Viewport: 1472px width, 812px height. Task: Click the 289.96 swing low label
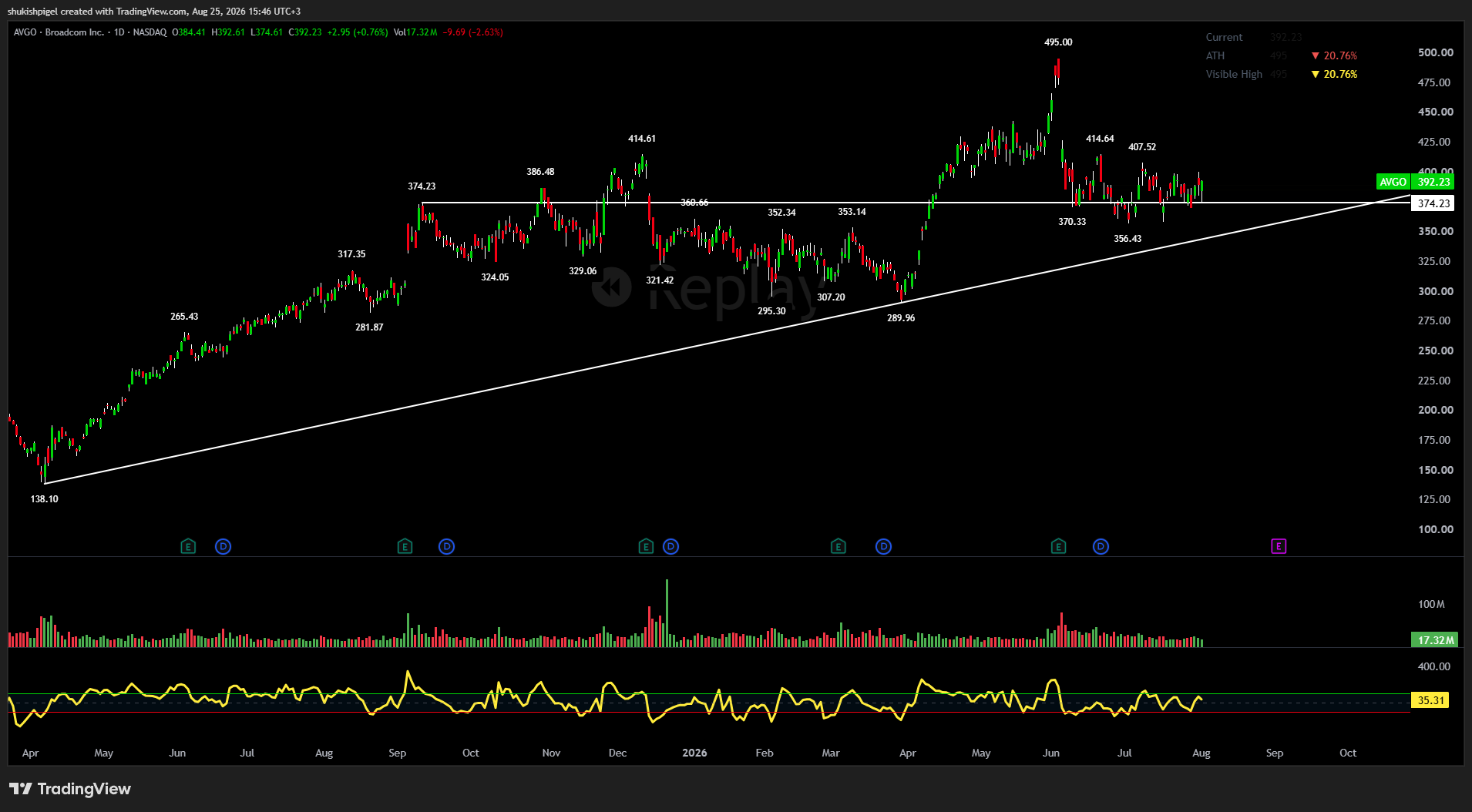901,318
